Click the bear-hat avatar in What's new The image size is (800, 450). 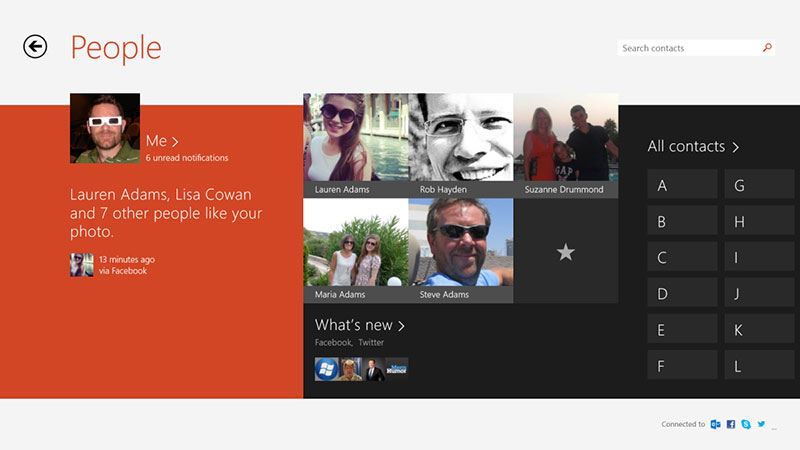pos(350,369)
